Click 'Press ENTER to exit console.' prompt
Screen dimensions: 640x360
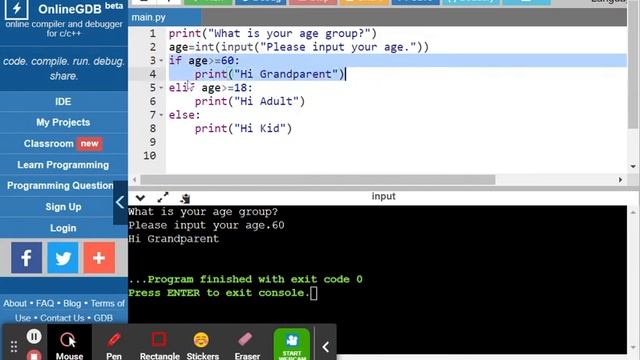click(219, 293)
